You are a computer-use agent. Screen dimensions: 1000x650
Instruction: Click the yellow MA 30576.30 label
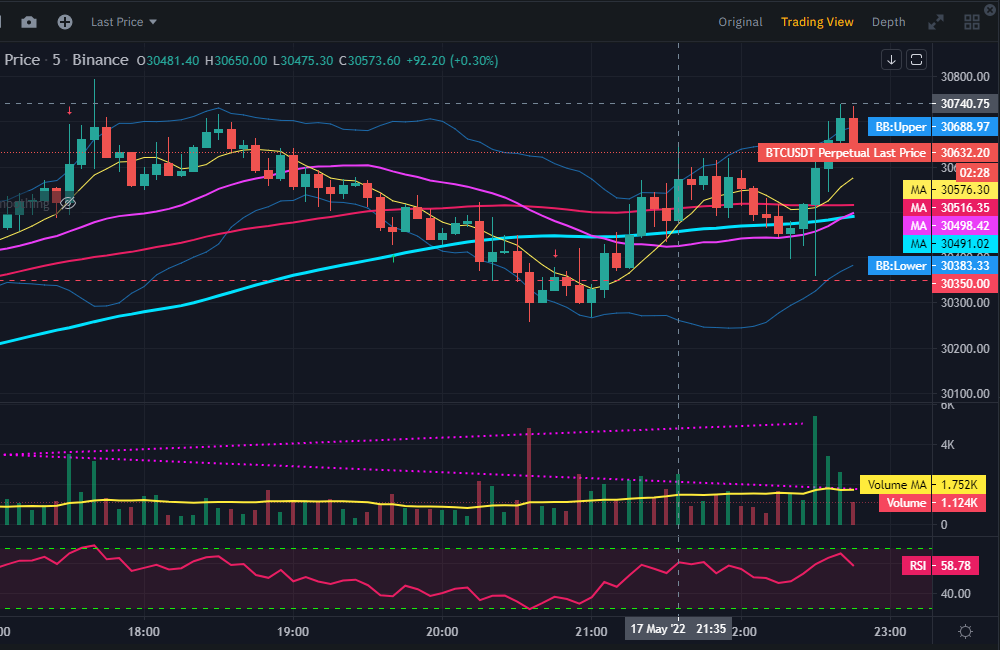pyautogui.click(x=950, y=189)
